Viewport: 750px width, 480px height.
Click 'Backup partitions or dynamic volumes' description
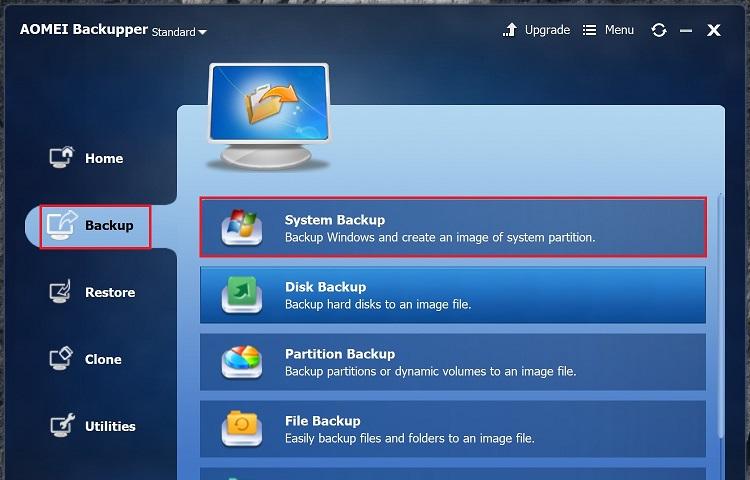(430, 371)
